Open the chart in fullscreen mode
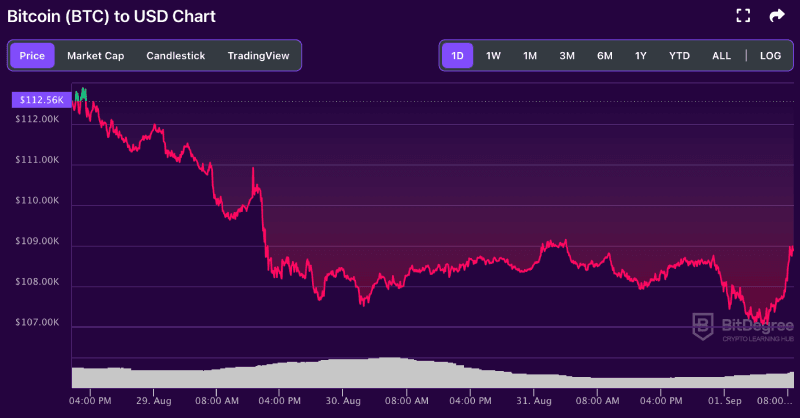The width and height of the screenshot is (800, 418). [743, 16]
